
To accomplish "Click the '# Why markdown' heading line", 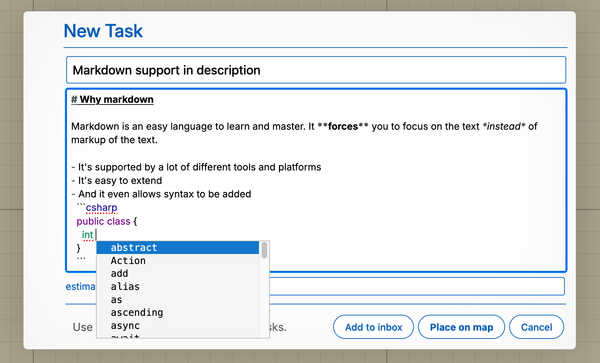I will coord(112,99).
